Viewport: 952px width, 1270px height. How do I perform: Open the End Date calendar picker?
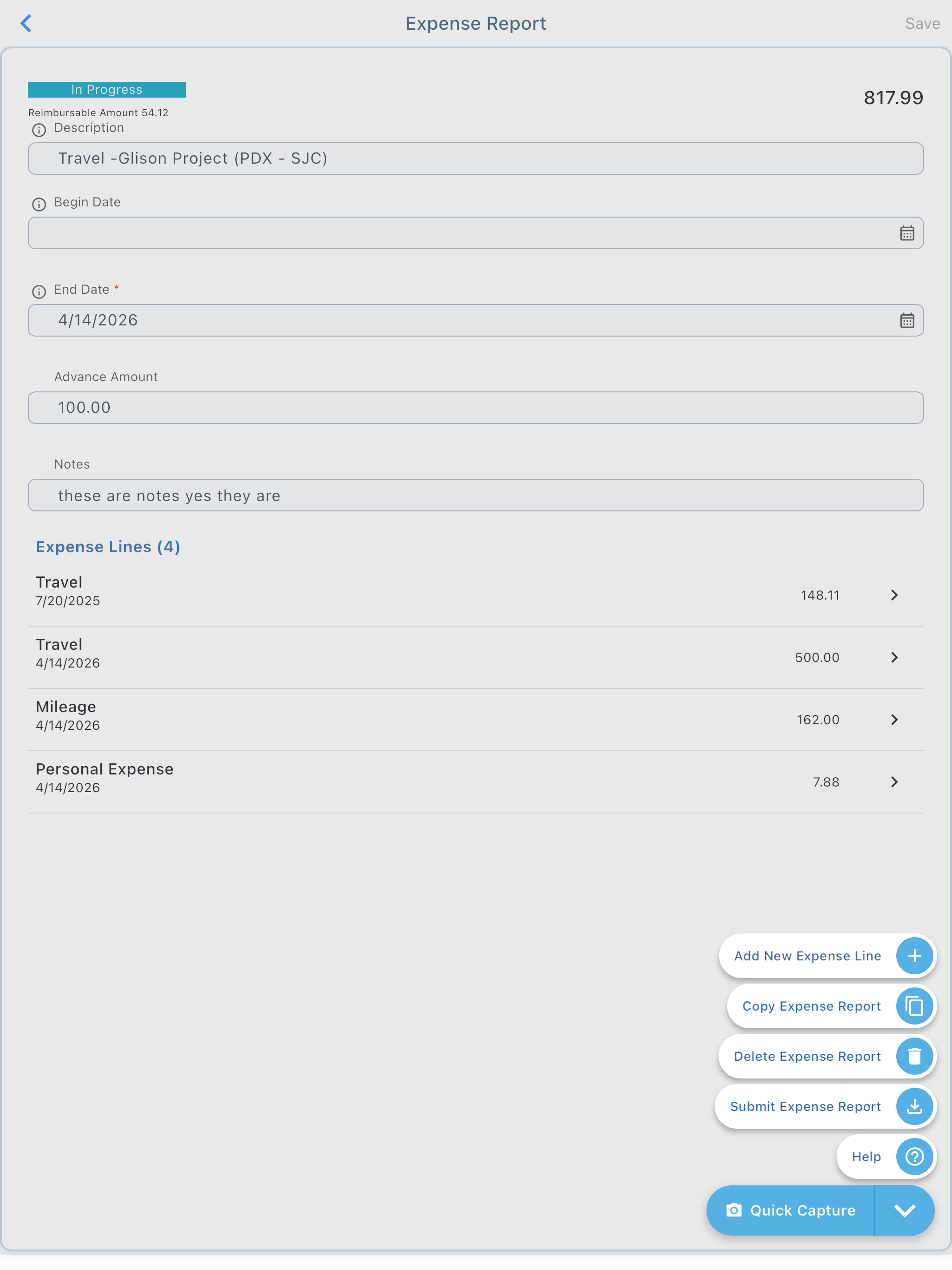(x=906, y=320)
